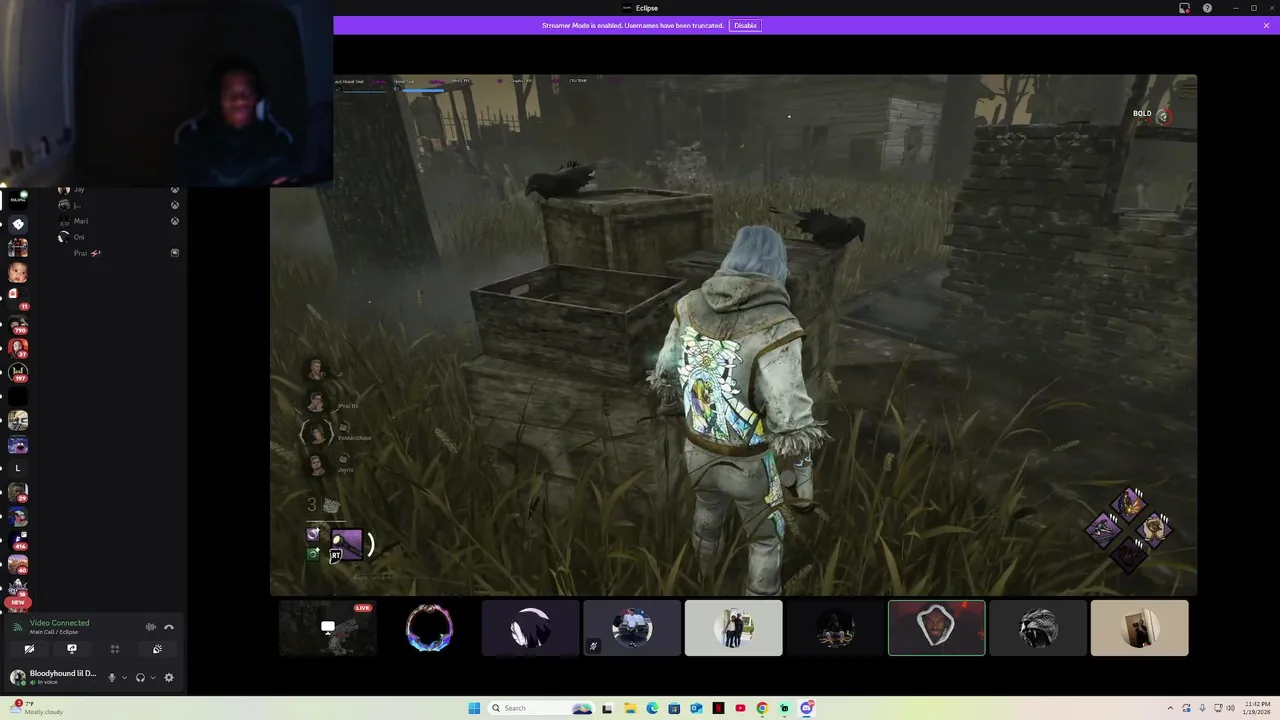Turn on camera in voice panel
Image resolution: width=1280 pixels, height=720 pixels.
click(29, 649)
